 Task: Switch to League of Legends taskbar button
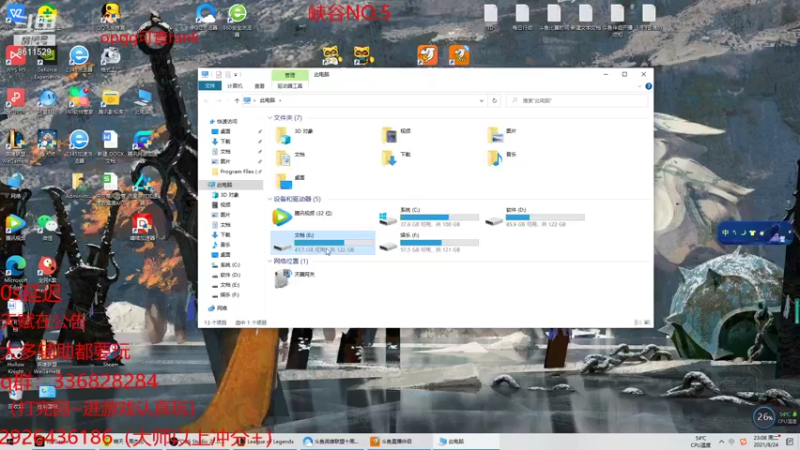tap(265, 441)
